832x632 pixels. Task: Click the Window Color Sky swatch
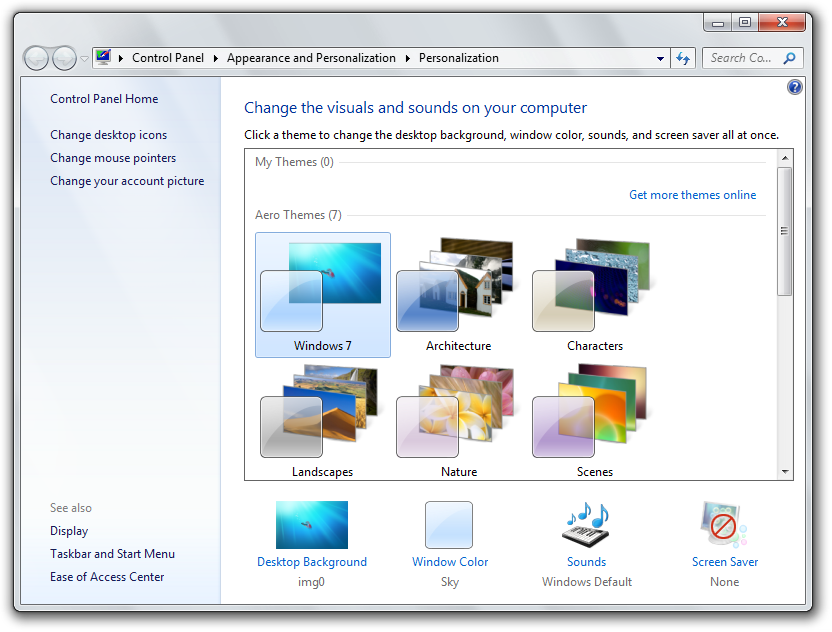449,524
